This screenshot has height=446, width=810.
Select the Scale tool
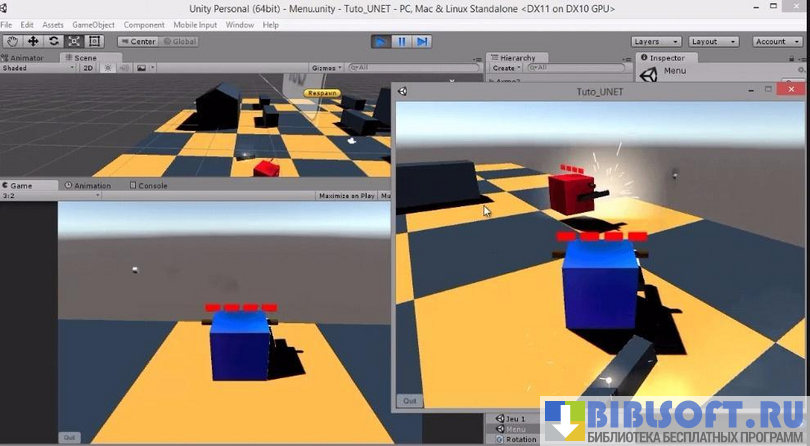pyautogui.click(x=74, y=41)
